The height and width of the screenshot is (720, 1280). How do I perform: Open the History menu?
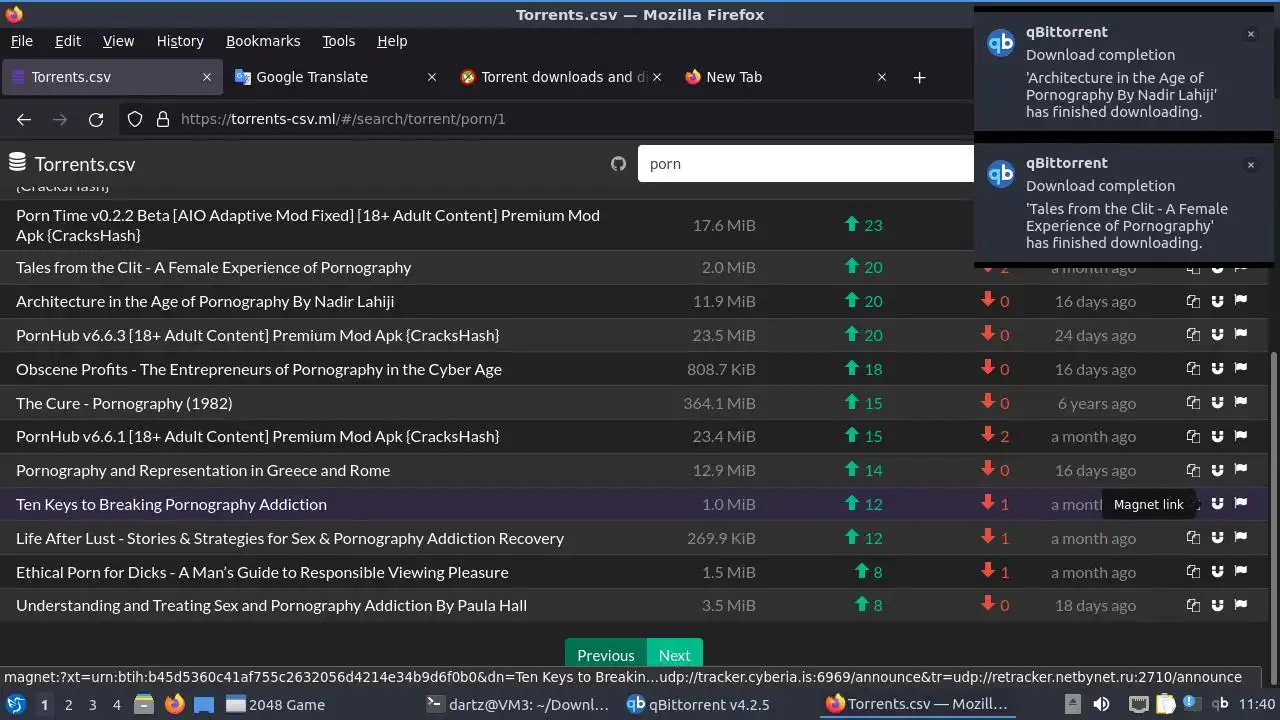coord(180,41)
